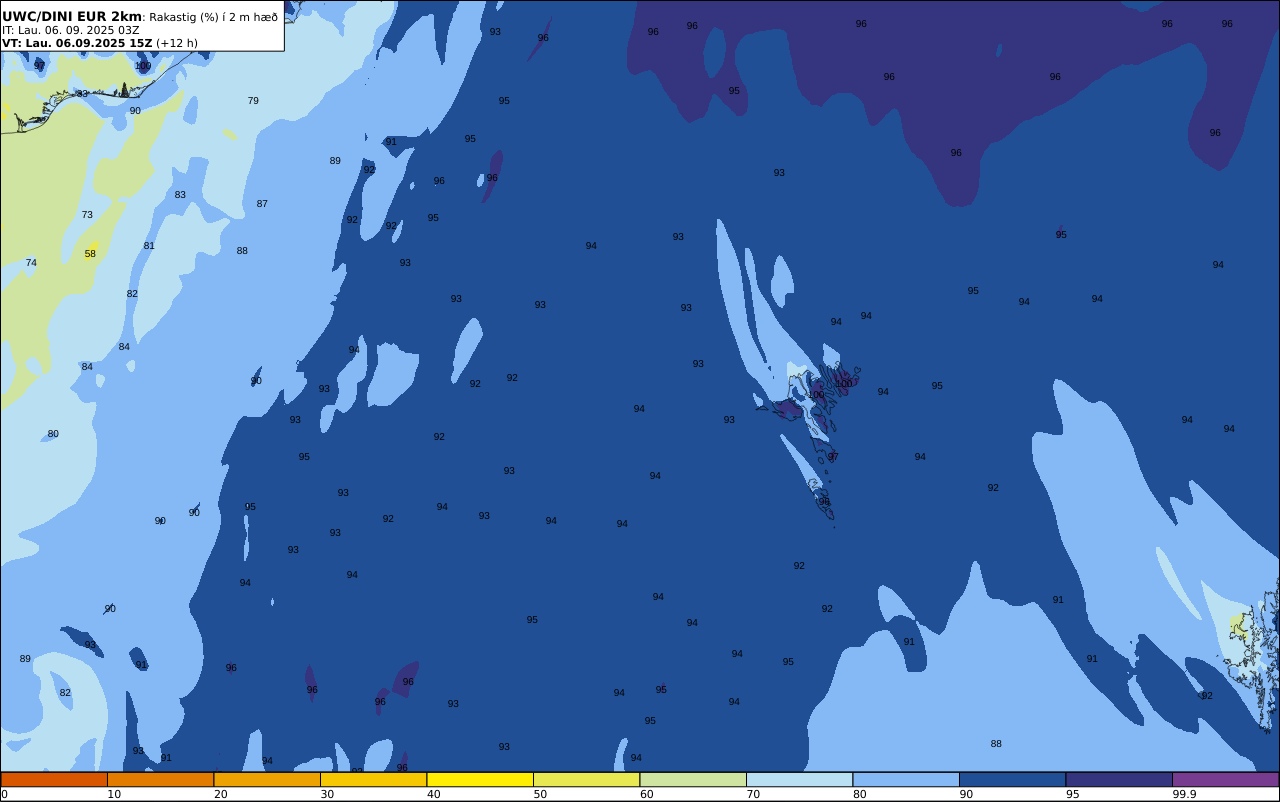Click the dark blue 90–95 legend swatch
Viewport: 1280px width, 802px height.
1012,779
